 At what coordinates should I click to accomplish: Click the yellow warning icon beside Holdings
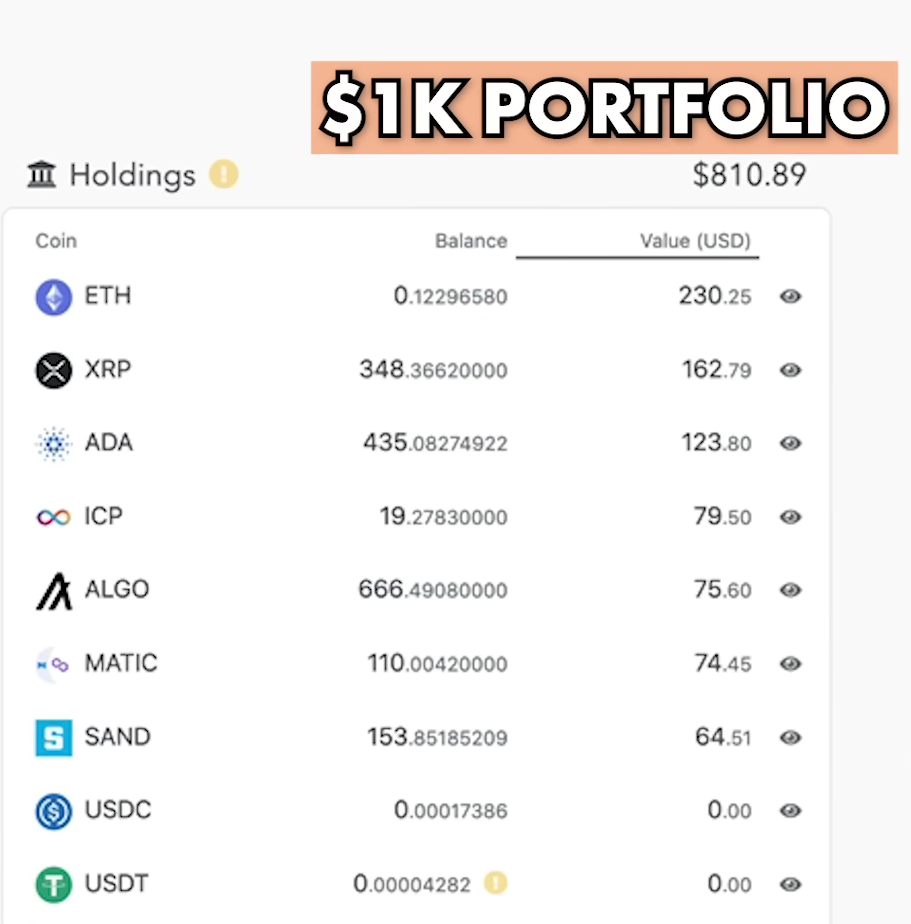pos(224,174)
